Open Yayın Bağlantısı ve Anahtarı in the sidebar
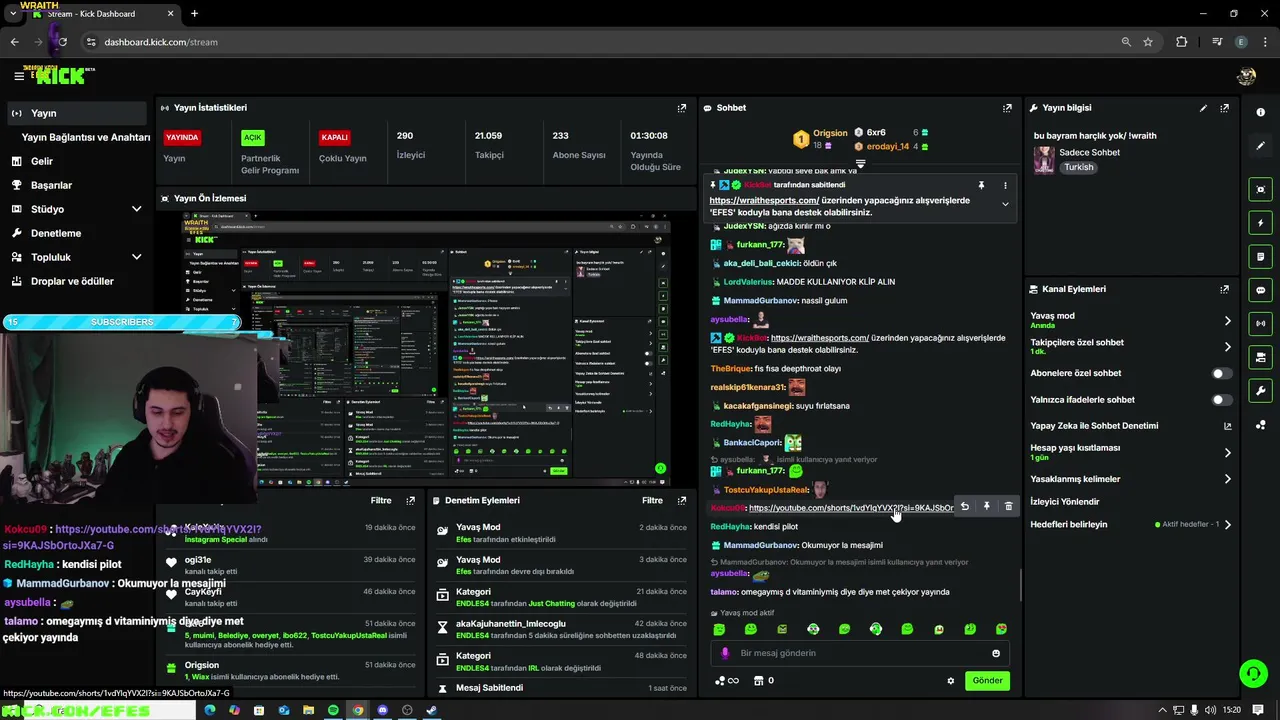This screenshot has height=720, width=1280. click(x=86, y=137)
